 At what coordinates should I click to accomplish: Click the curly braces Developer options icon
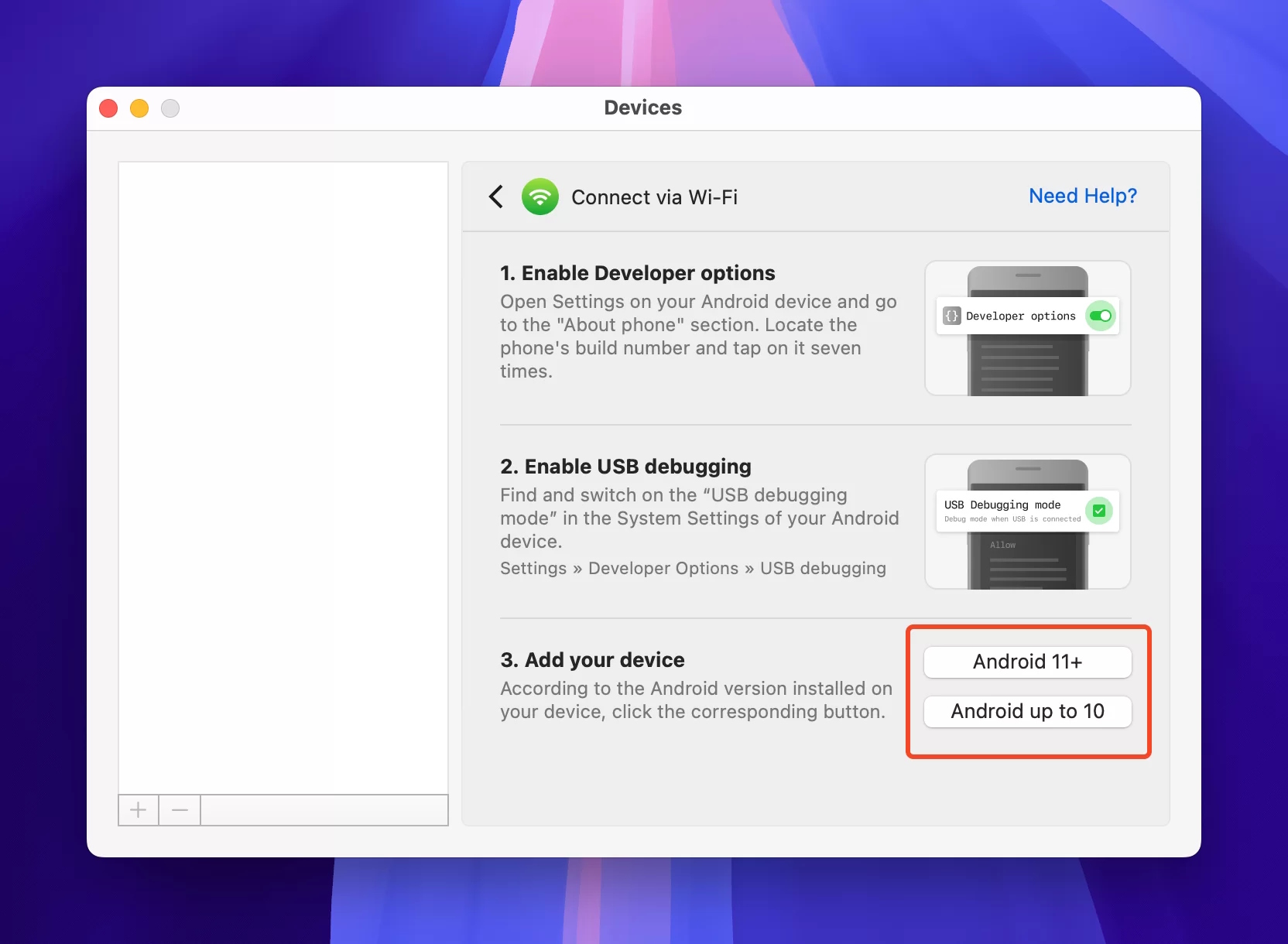pos(951,316)
